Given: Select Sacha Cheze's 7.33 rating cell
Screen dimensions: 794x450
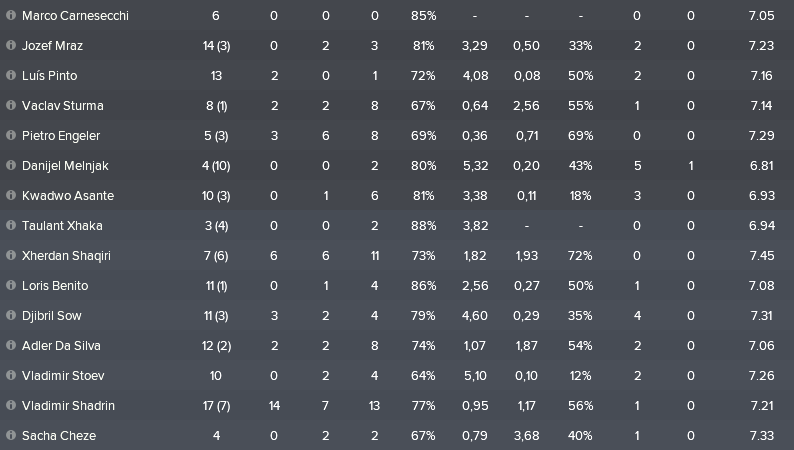Looking at the screenshot, I should [762, 435].
